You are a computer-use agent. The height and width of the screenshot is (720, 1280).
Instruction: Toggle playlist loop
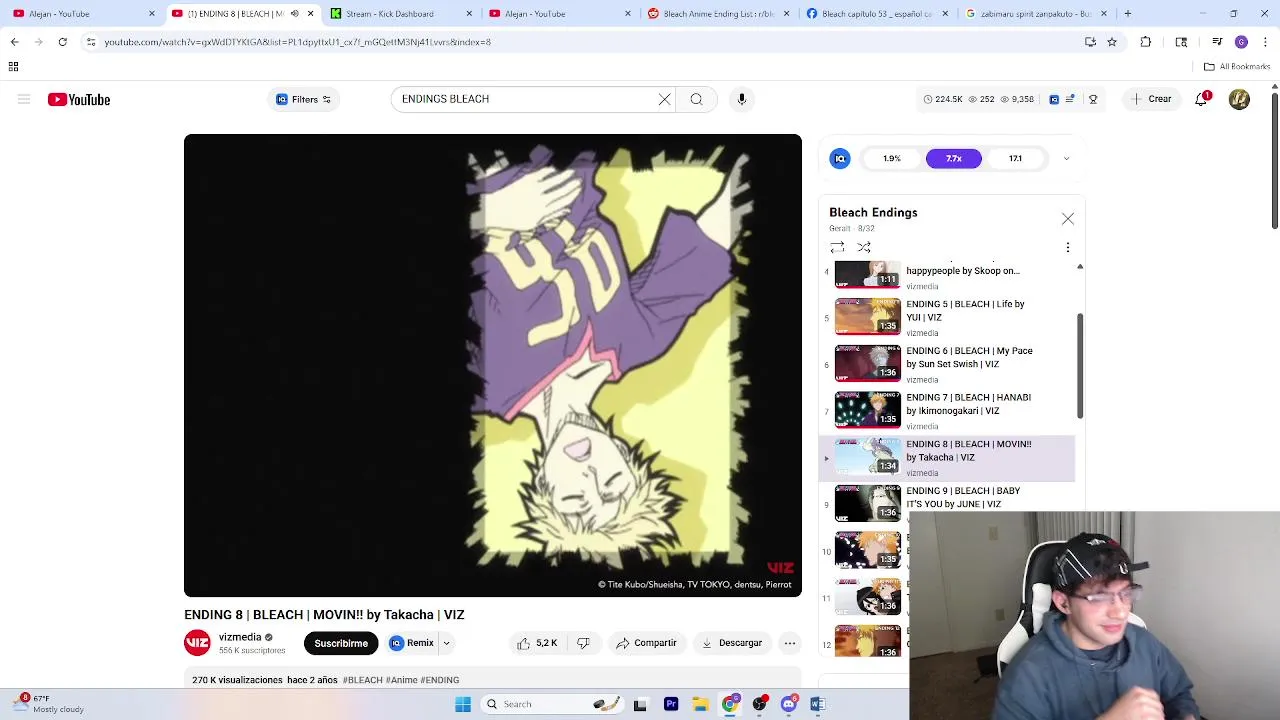pyautogui.click(x=837, y=247)
